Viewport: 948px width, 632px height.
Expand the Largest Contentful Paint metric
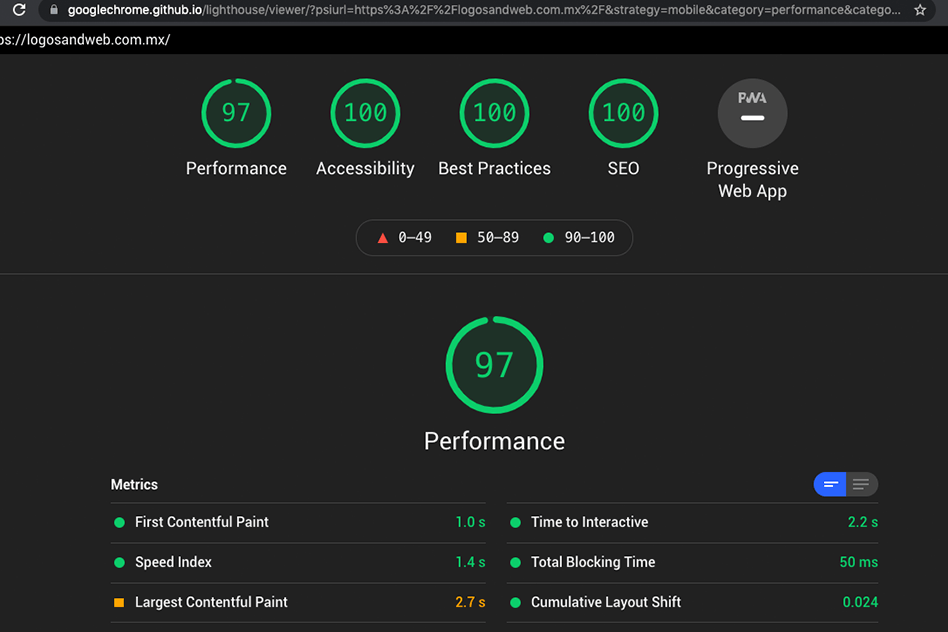click(x=211, y=602)
